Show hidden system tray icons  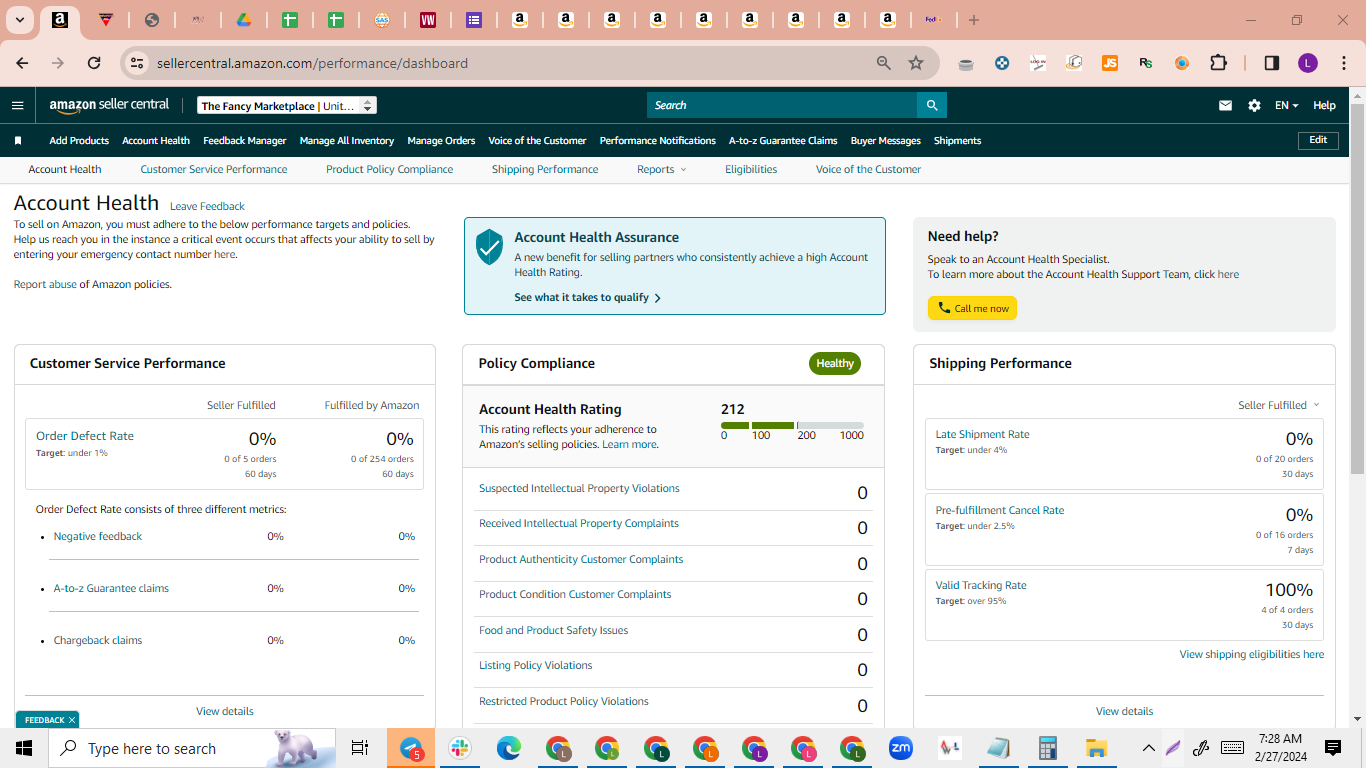coord(1148,748)
